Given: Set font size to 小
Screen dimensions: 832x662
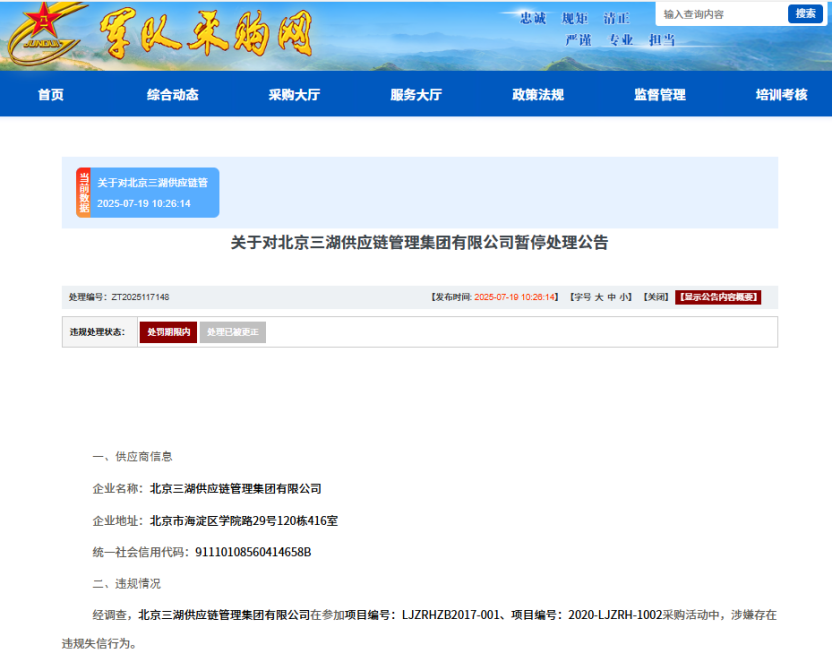Looking at the screenshot, I should pos(623,297).
